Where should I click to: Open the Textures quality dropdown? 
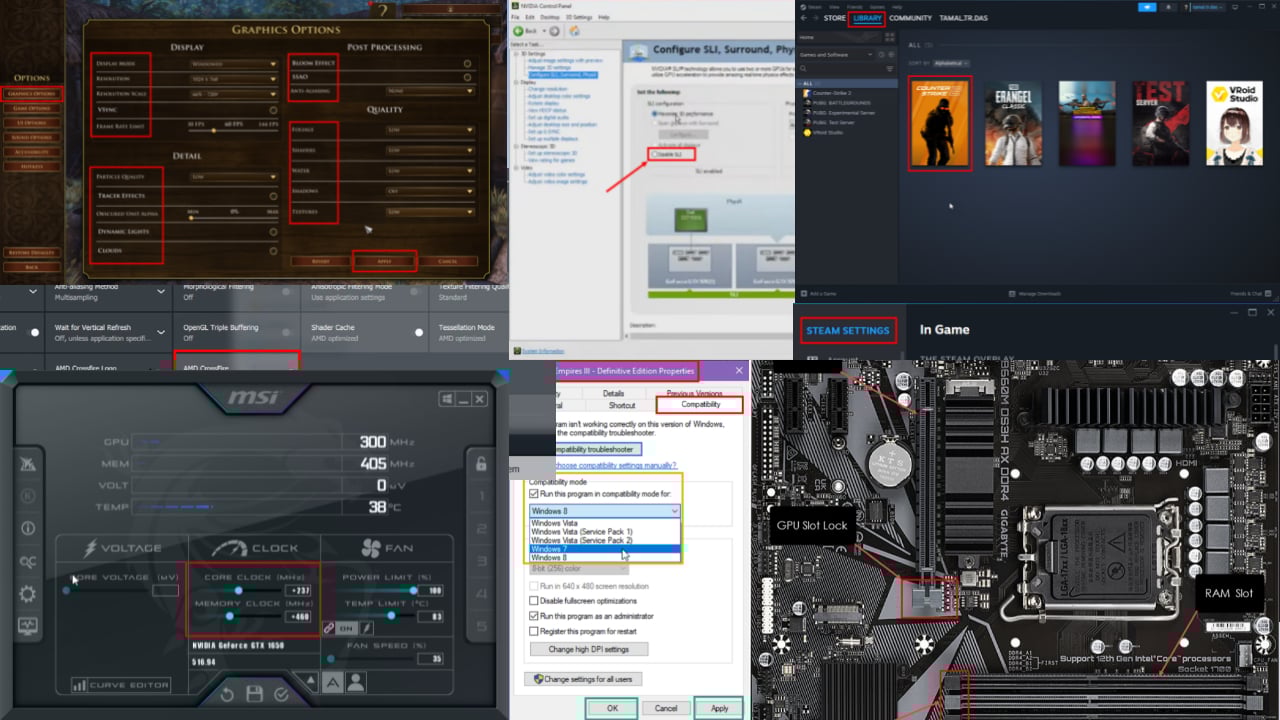(429, 212)
